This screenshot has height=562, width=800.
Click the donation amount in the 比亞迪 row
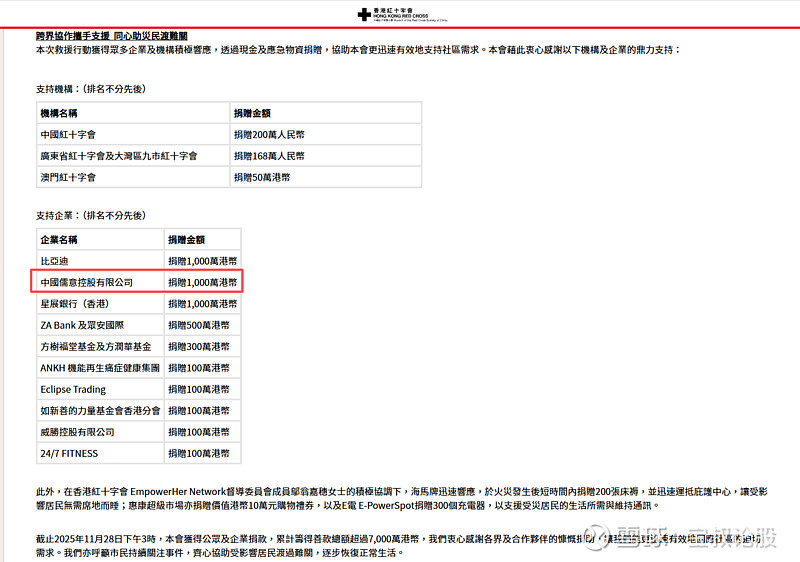pos(203,261)
